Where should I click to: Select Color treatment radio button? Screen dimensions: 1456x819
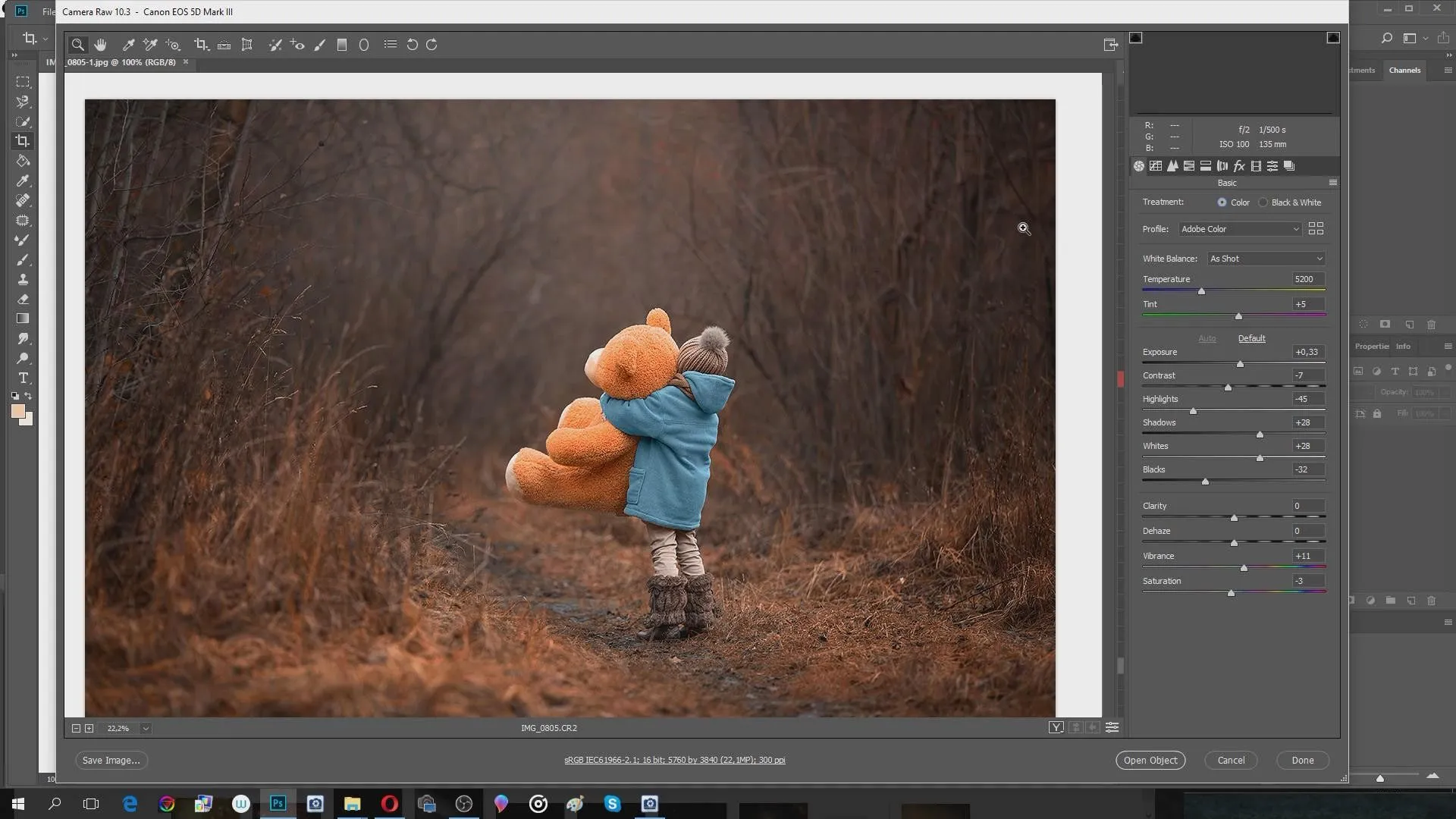tap(1222, 202)
